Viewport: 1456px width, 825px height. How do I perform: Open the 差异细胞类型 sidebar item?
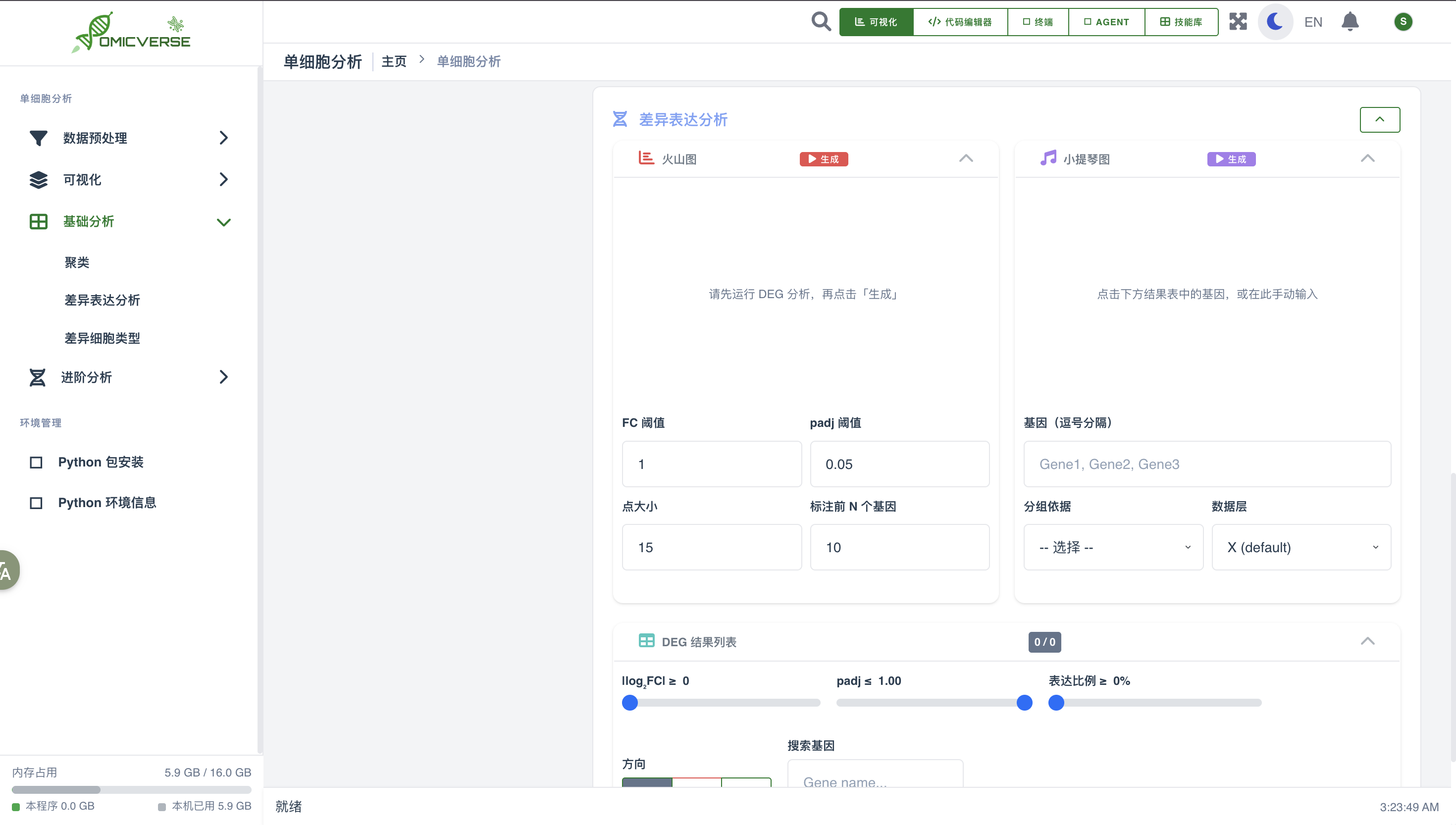[x=102, y=338]
